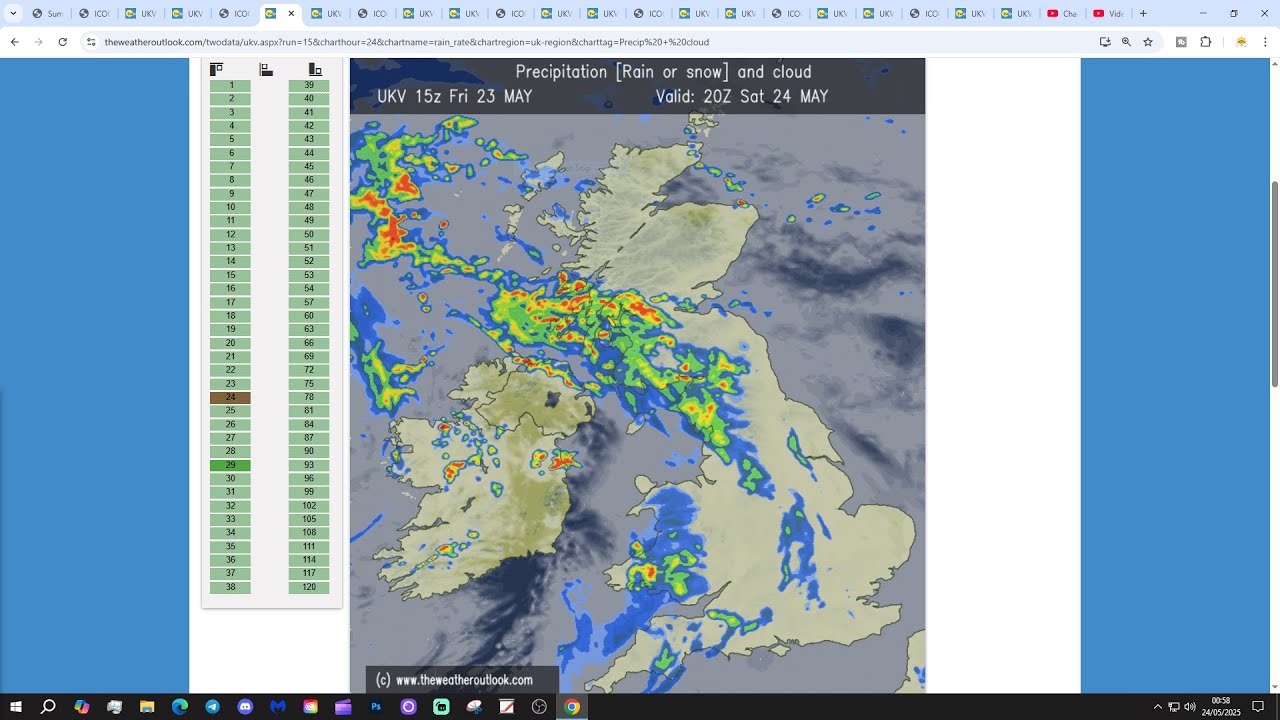Switch to the YouTube 'Cha' tab

pos(1062,14)
